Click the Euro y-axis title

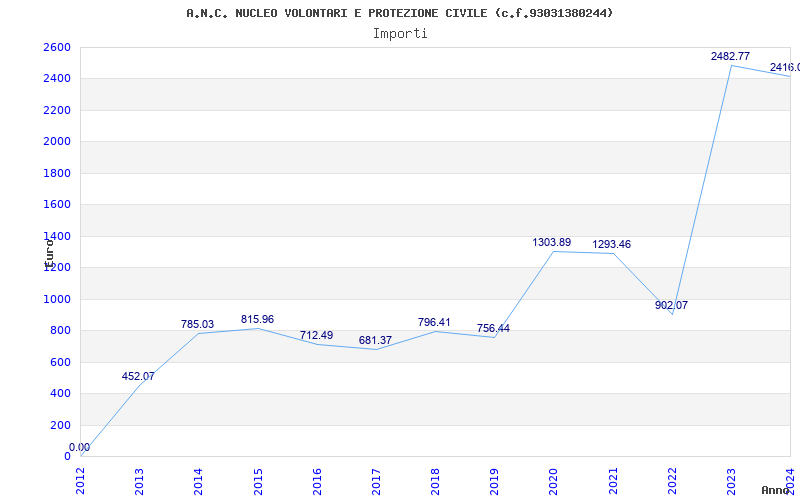click(x=47, y=250)
